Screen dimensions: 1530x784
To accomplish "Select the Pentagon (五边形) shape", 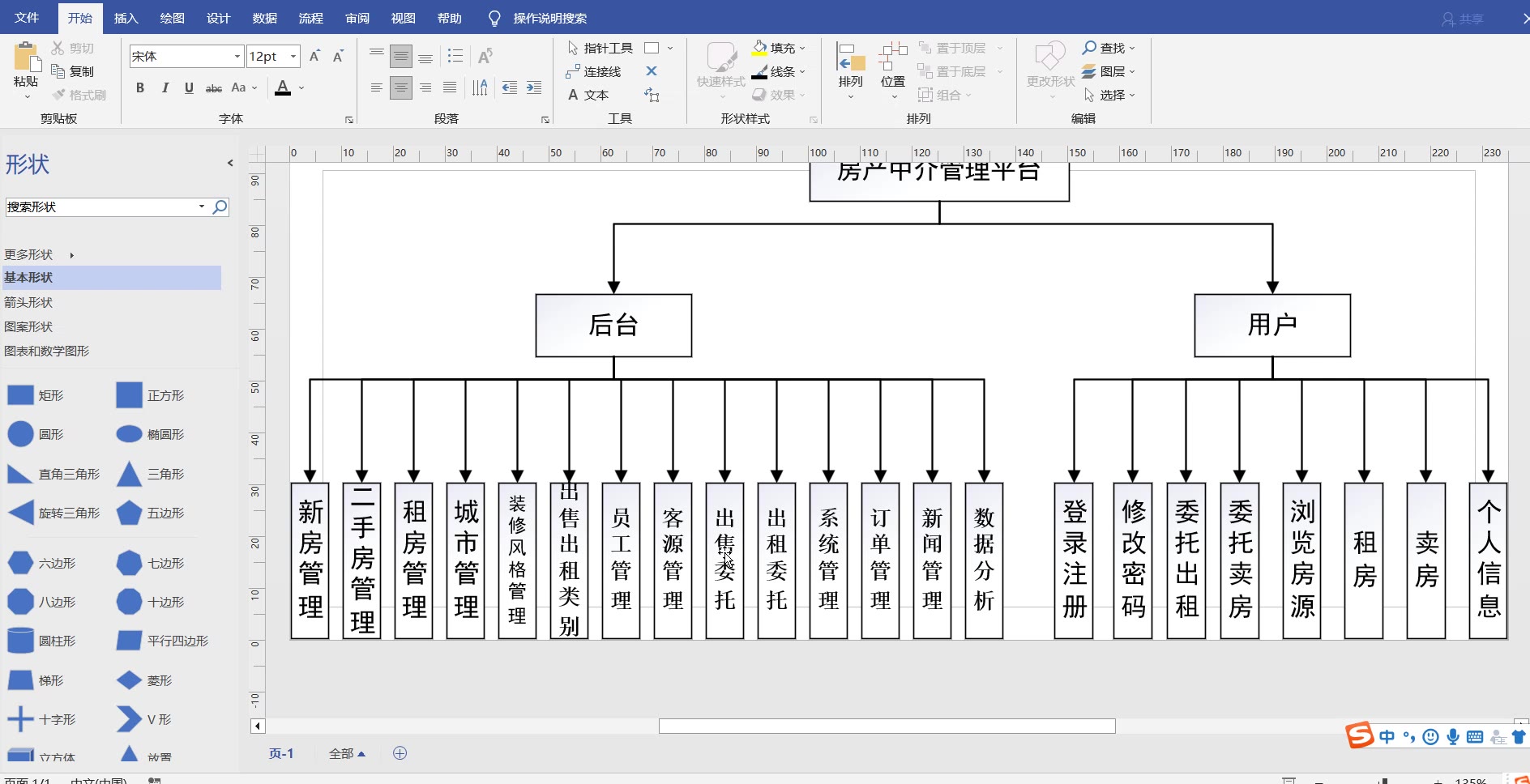I will coord(151,513).
